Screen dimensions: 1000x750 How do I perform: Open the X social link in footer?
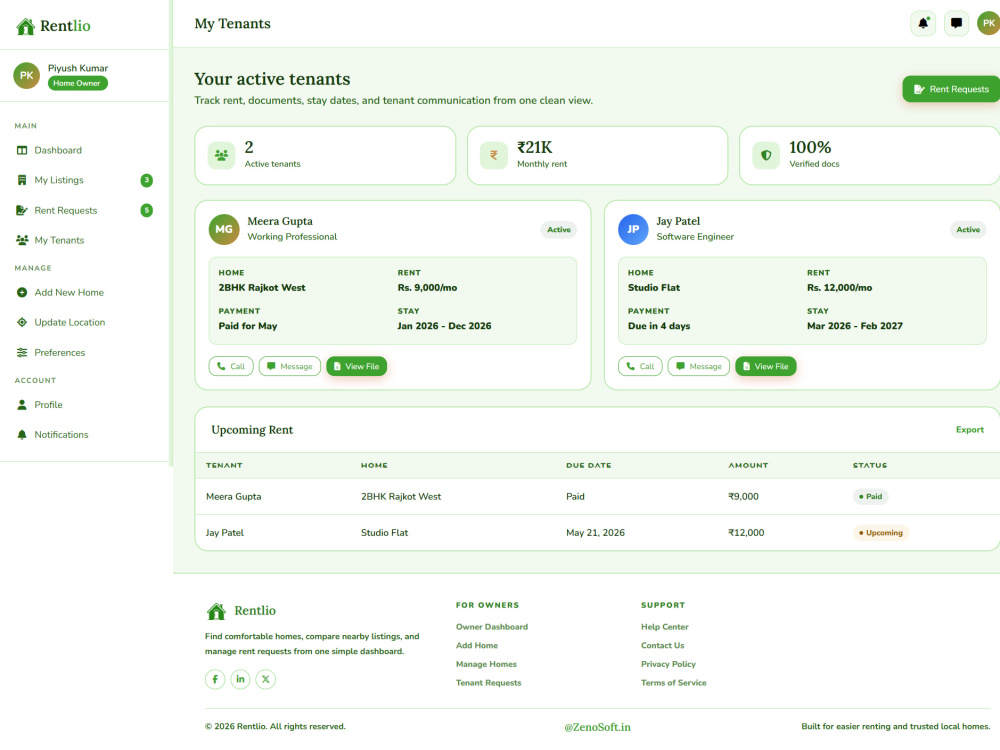tap(266, 679)
